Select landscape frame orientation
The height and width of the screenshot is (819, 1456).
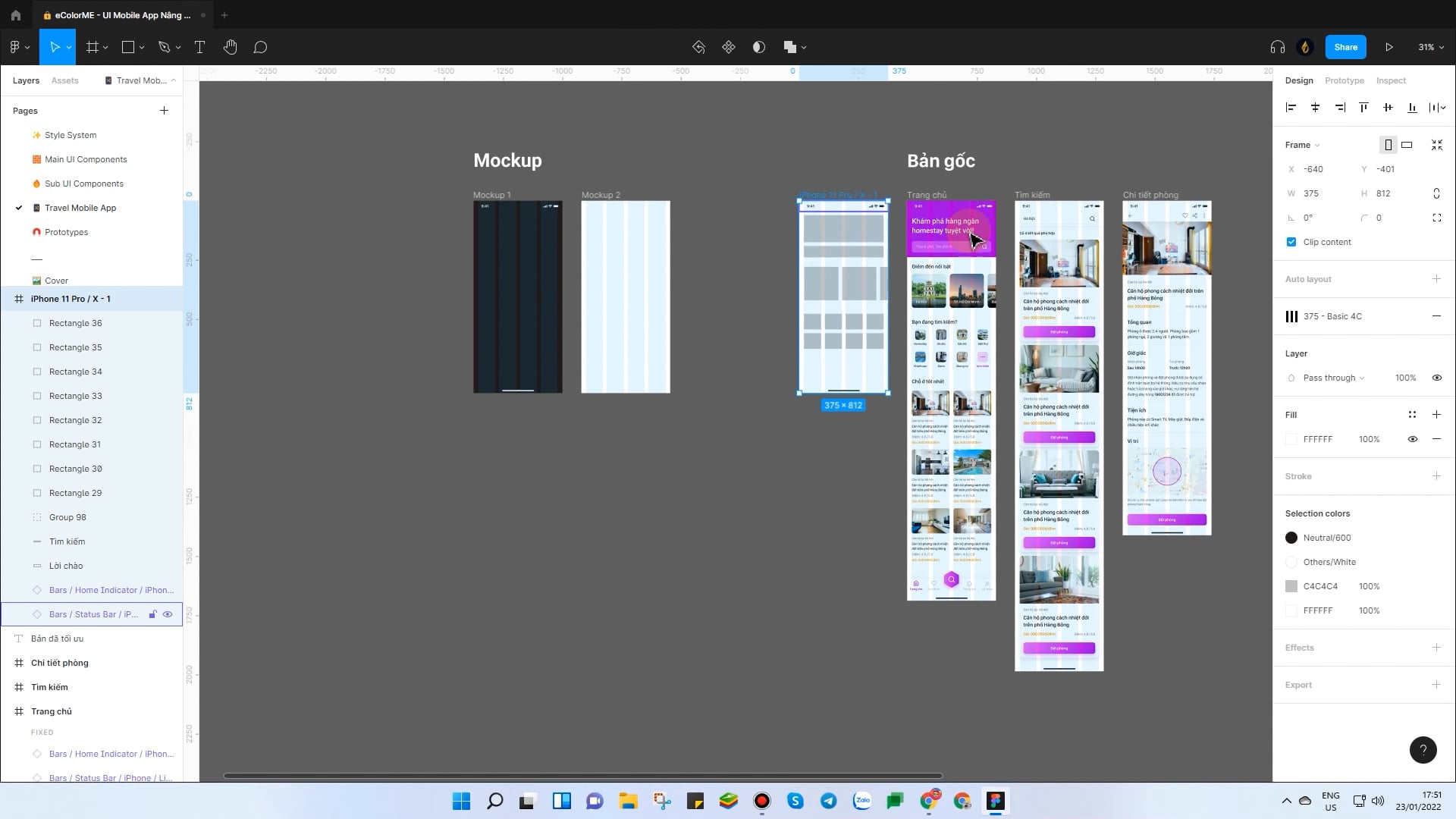pyautogui.click(x=1407, y=145)
